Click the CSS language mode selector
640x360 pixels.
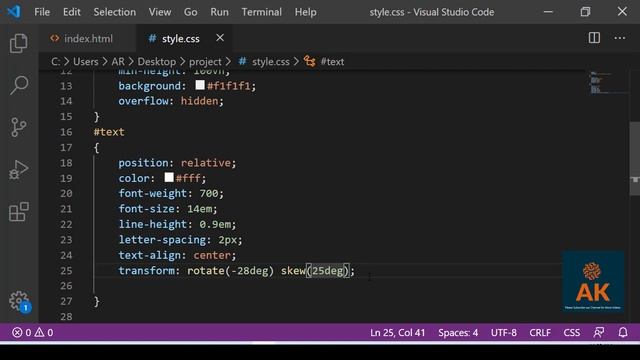click(x=571, y=333)
